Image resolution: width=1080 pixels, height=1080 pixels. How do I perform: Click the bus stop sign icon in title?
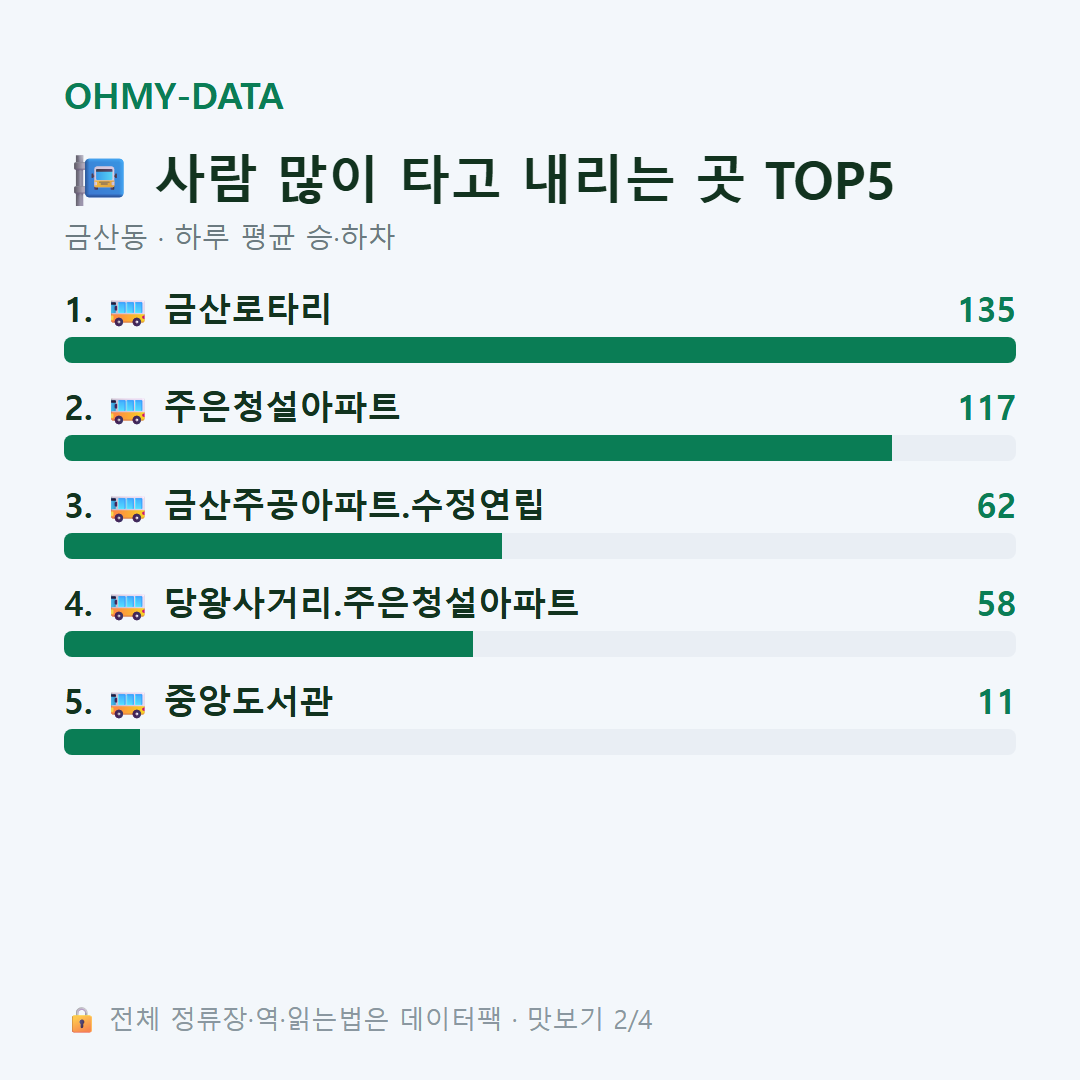[99, 180]
